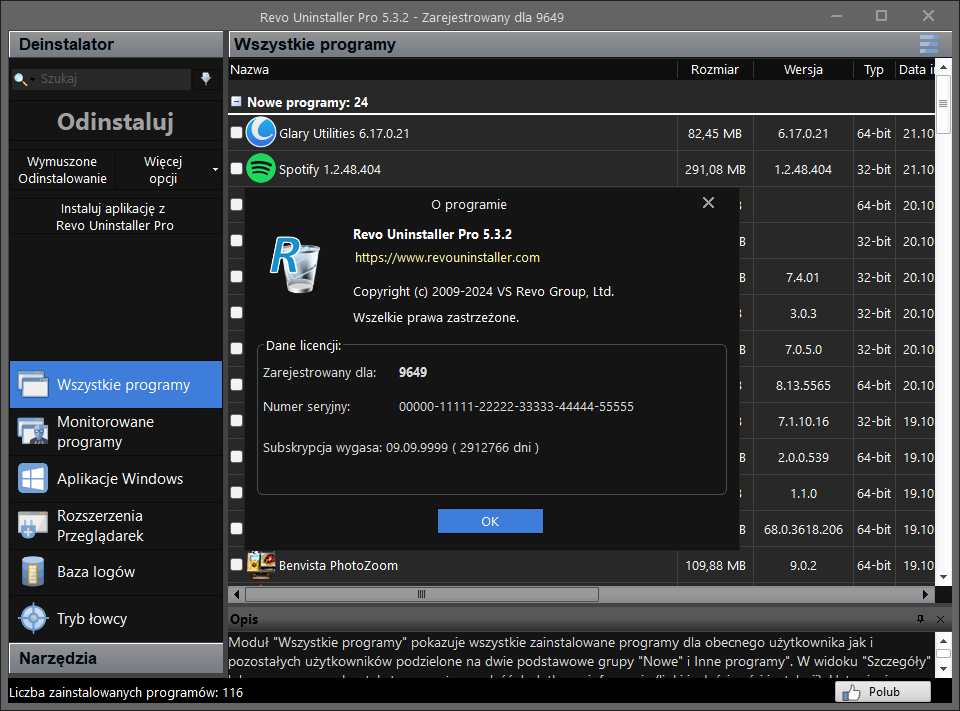960x711 pixels.
Task: Click the horizontal scrollbar thumb
Action: 422,594
